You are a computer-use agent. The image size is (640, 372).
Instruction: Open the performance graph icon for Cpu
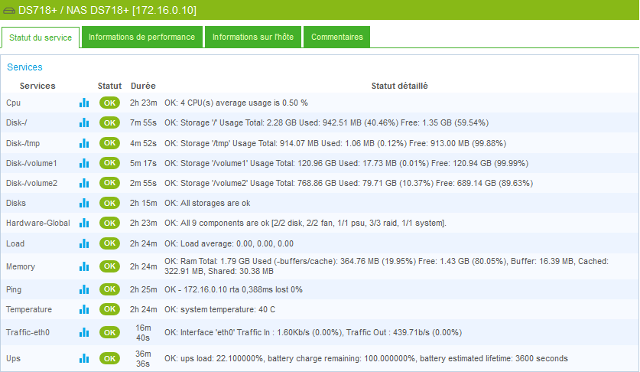(84, 103)
